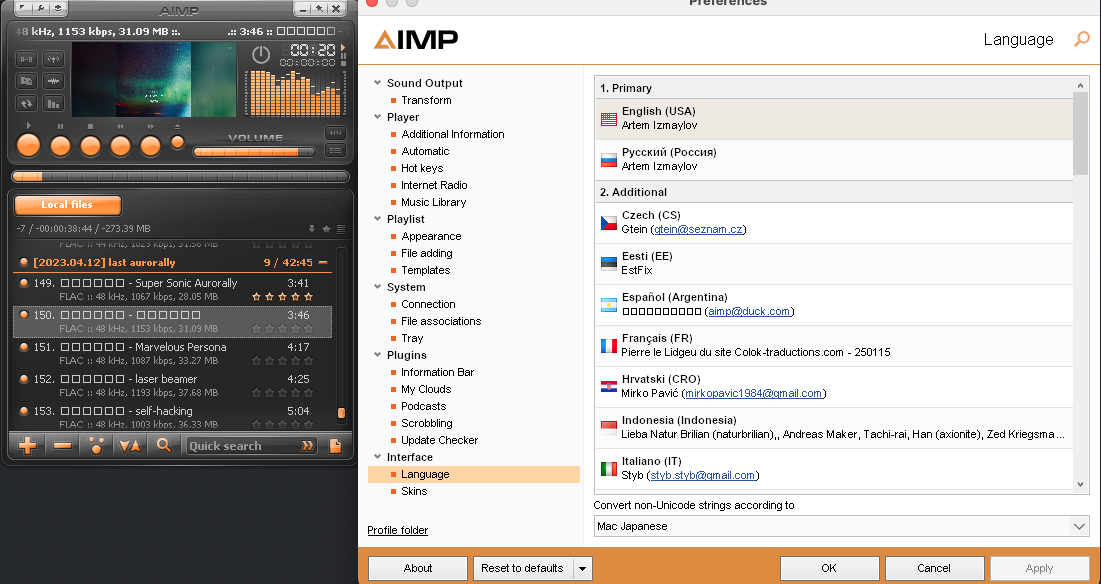Click the track seek progress bar
This screenshot has height=584, width=1101.
(x=180, y=176)
